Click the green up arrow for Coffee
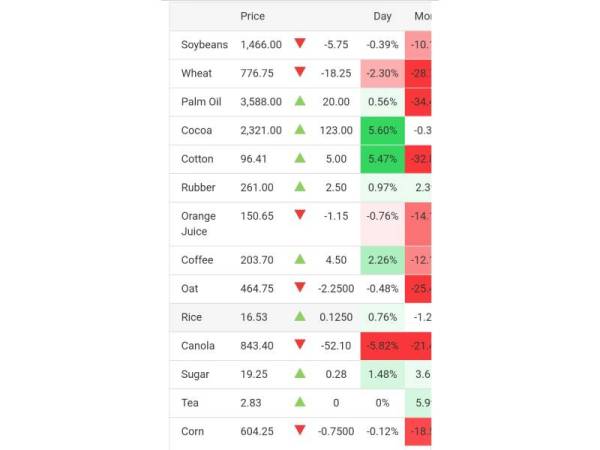 299,259
